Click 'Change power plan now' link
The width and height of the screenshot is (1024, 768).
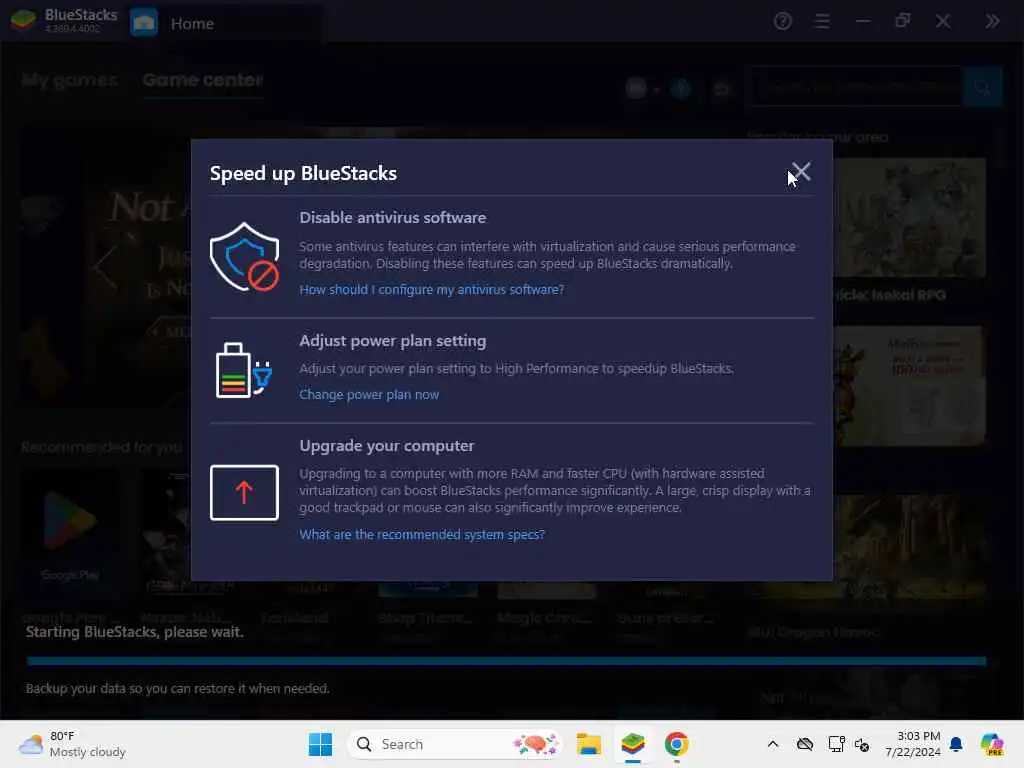coord(369,394)
